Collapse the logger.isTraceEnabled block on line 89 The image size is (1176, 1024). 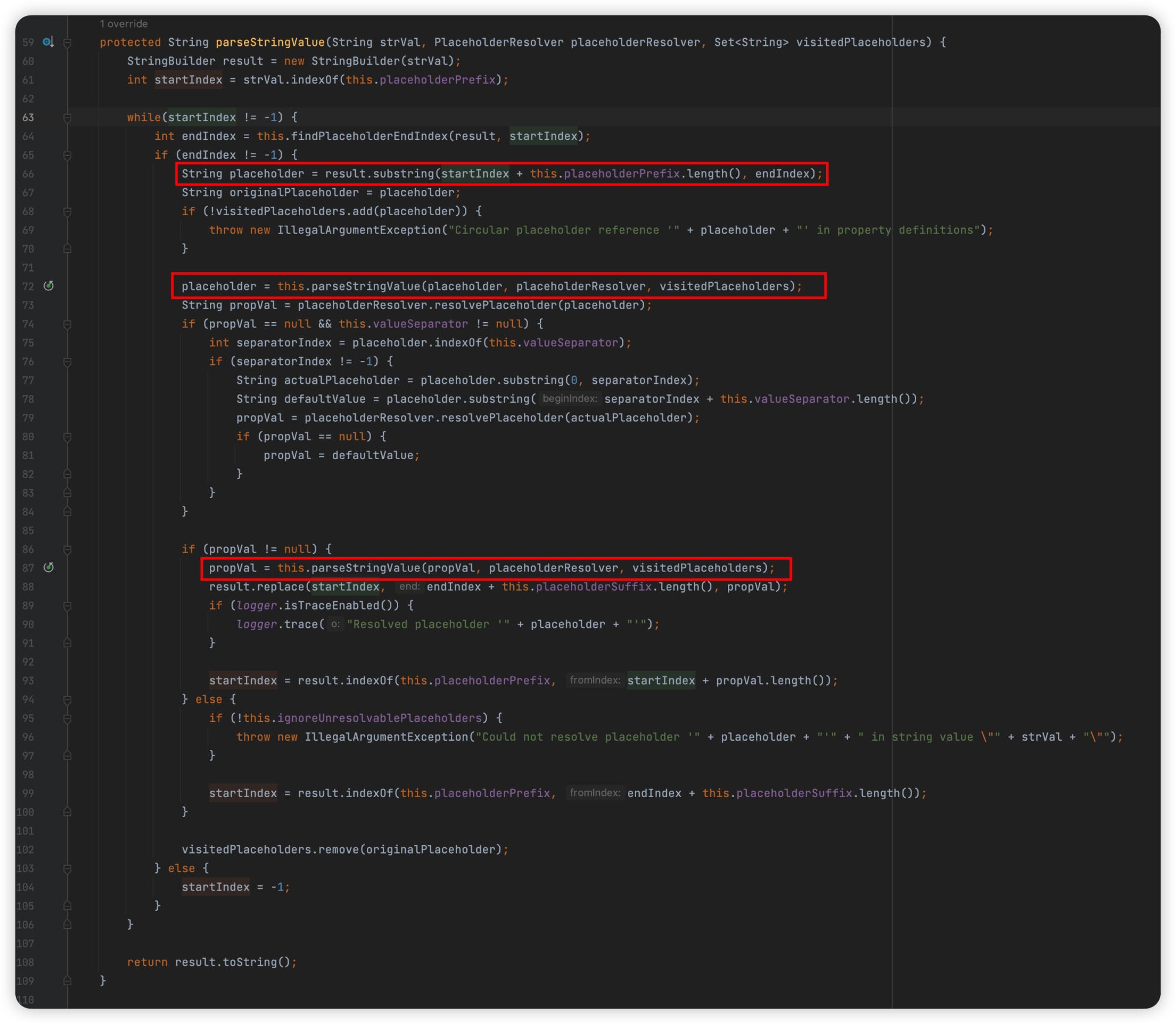(68, 605)
